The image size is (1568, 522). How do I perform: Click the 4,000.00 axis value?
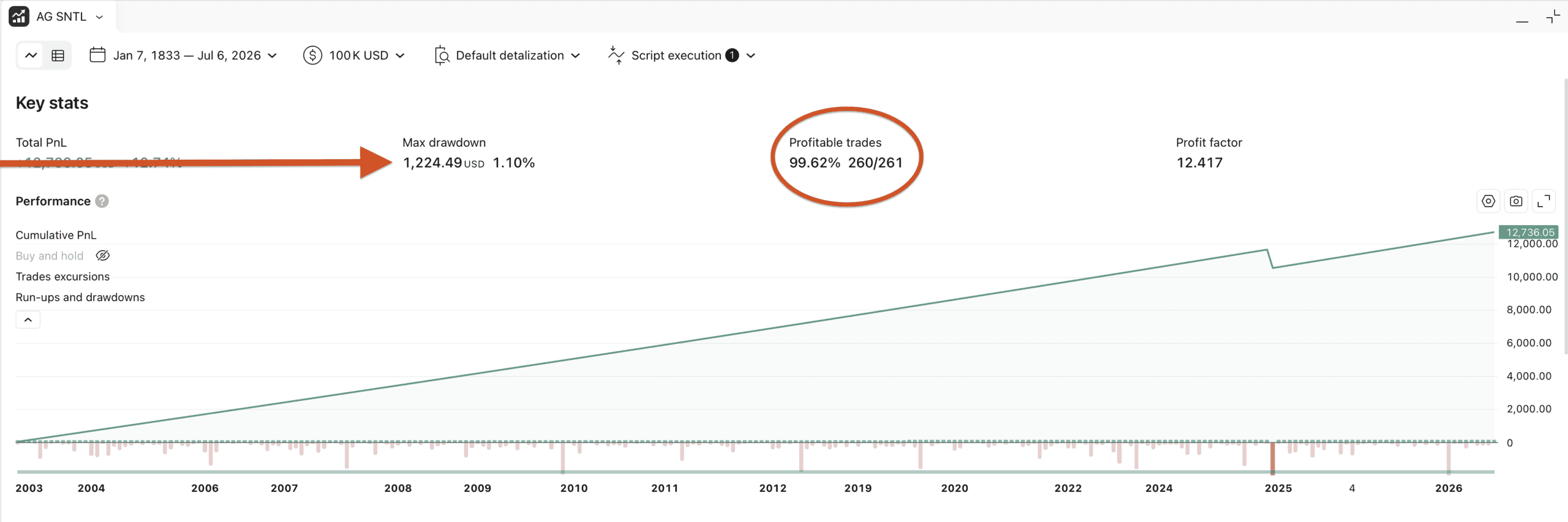pos(1529,376)
